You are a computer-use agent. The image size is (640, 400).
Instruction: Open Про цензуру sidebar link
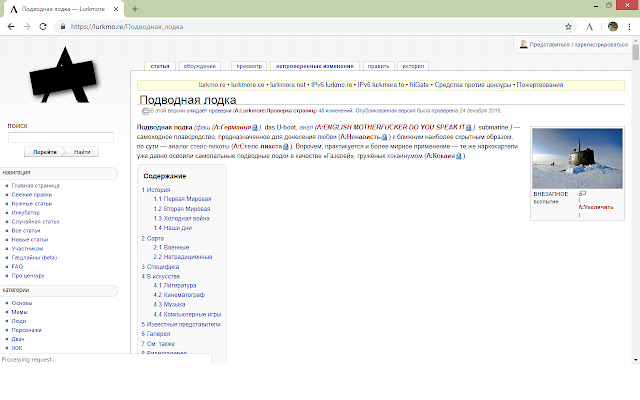[28, 276]
